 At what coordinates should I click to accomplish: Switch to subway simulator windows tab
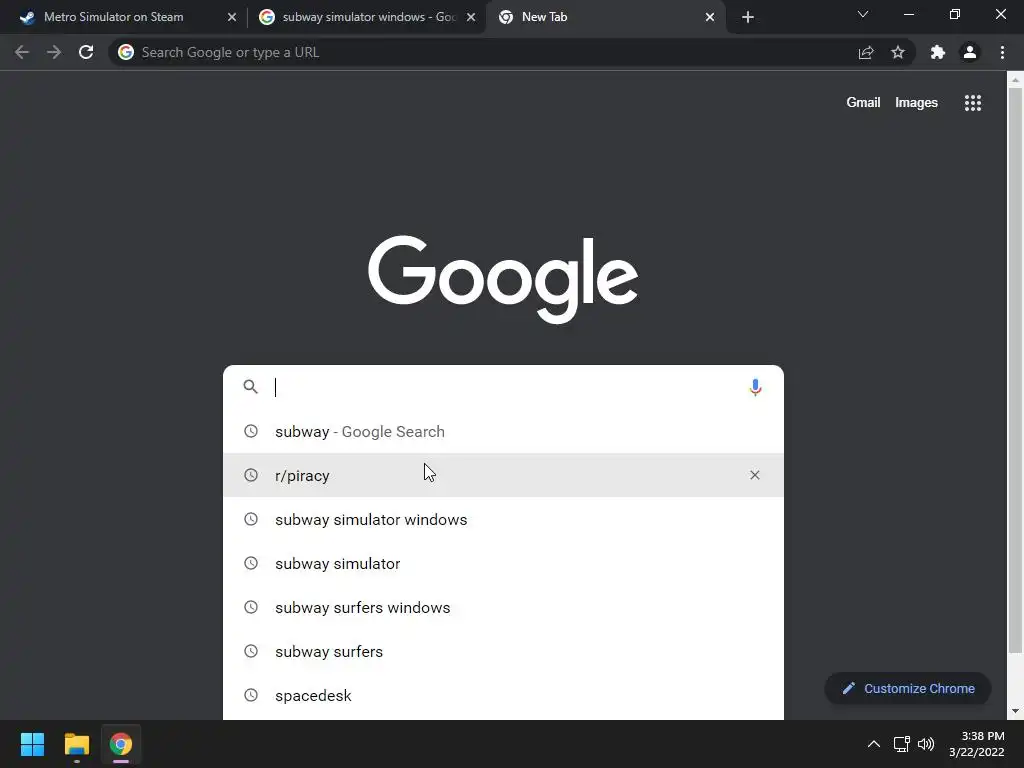click(367, 17)
